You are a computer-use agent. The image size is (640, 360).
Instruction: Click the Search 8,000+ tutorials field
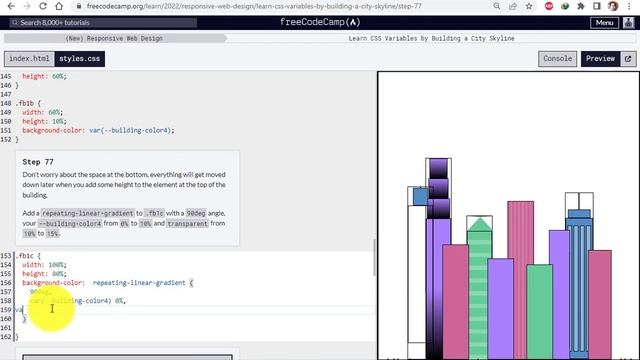pos(103,22)
